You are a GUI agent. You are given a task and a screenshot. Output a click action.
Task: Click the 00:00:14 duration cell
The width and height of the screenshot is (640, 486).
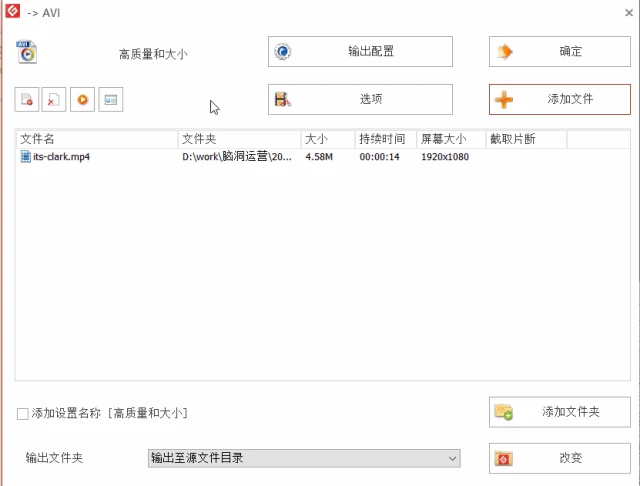tap(379, 157)
